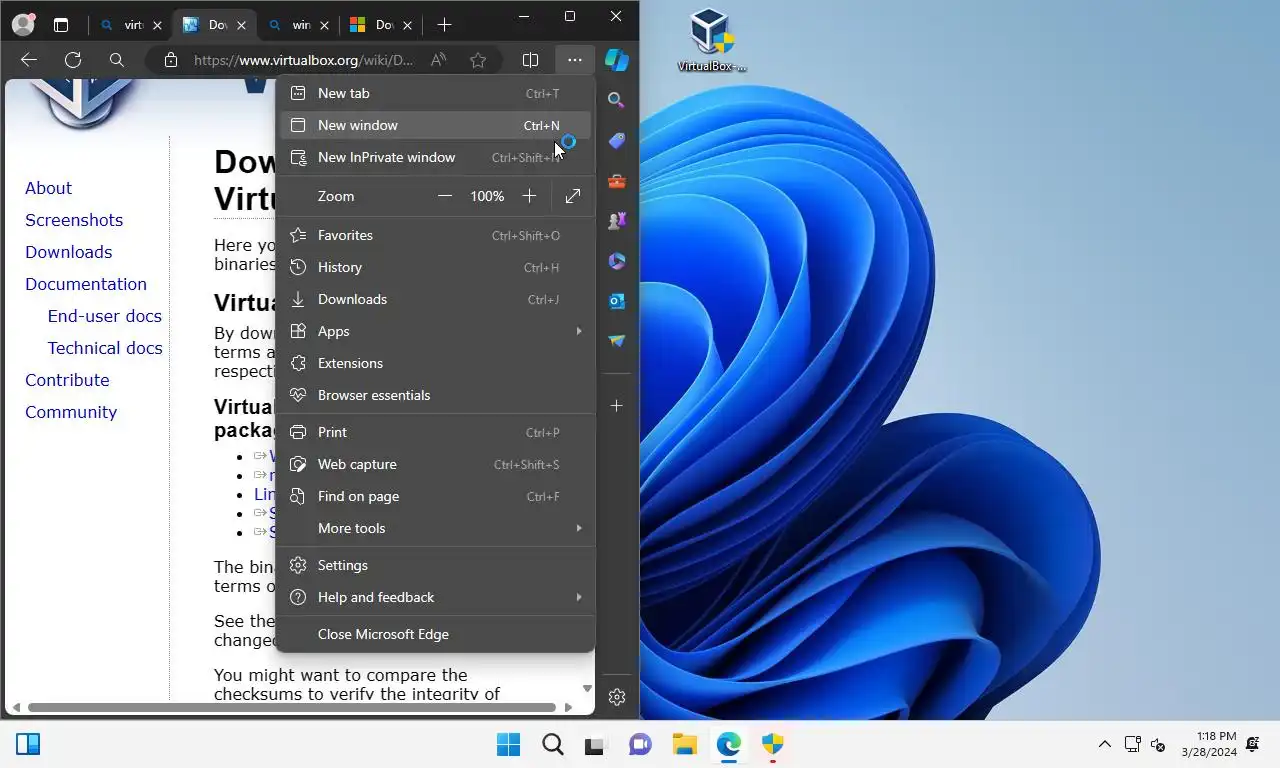The width and height of the screenshot is (1280, 768).
Task: Open Windows Security shield in taskbar
Action: click(772, 744)
